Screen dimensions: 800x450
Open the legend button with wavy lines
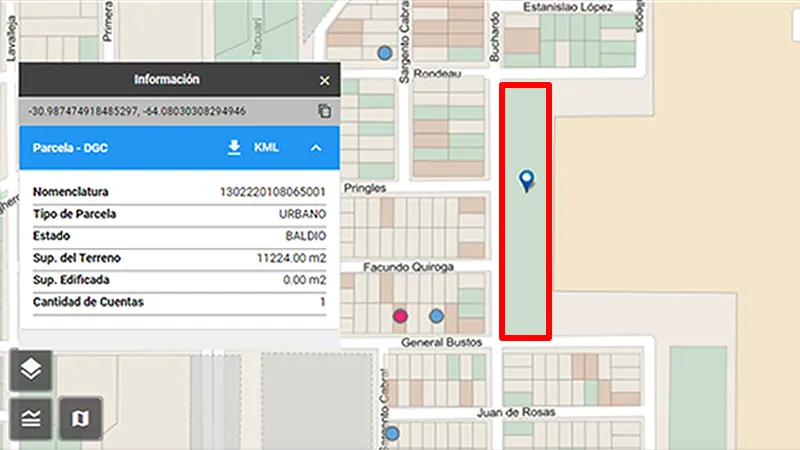coord(31,418)
